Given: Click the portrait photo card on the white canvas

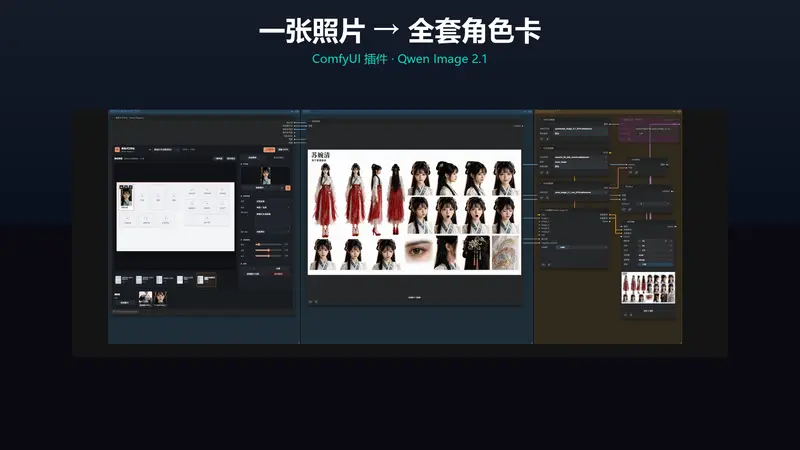Looking at the screenshot, I should pos(126,197).
